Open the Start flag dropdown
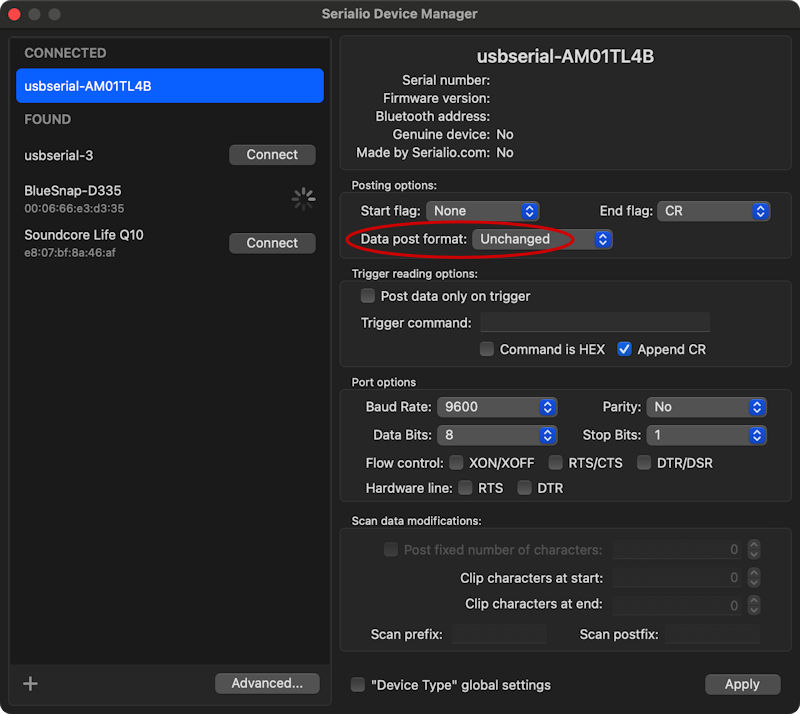Screen dimensions: 800x714 [x=482, y=211]
